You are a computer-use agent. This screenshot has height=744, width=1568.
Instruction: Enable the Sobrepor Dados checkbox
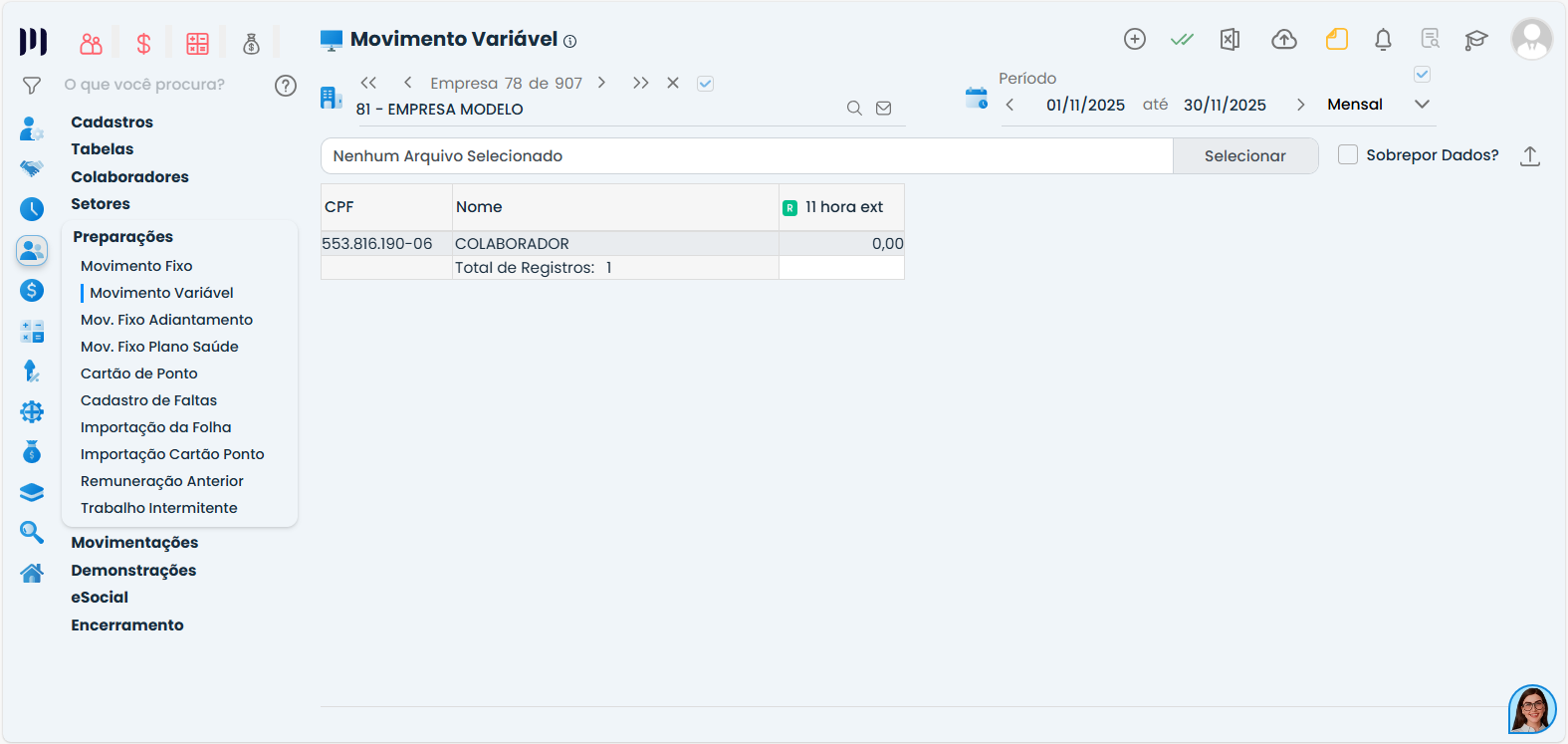click(x=1348, y=155)
